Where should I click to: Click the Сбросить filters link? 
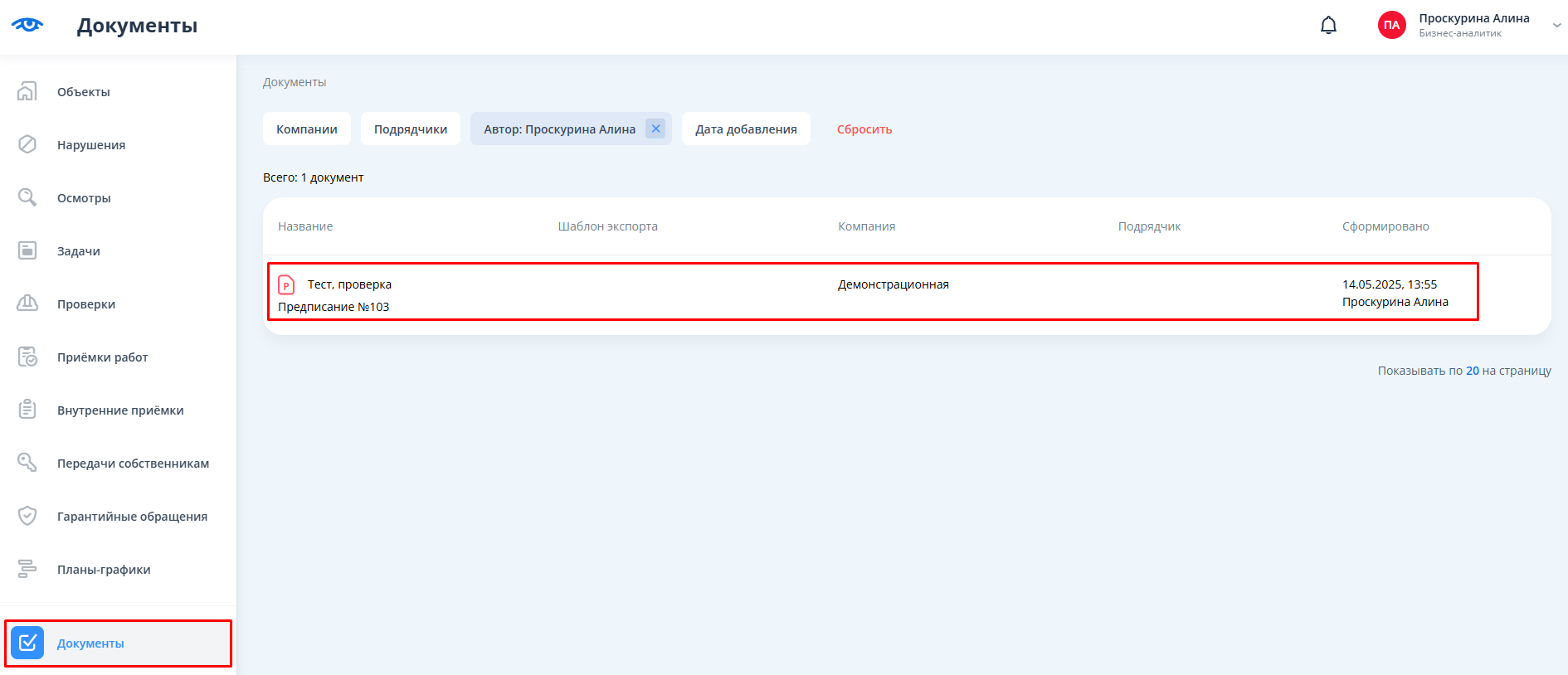(x=864, y=129)
